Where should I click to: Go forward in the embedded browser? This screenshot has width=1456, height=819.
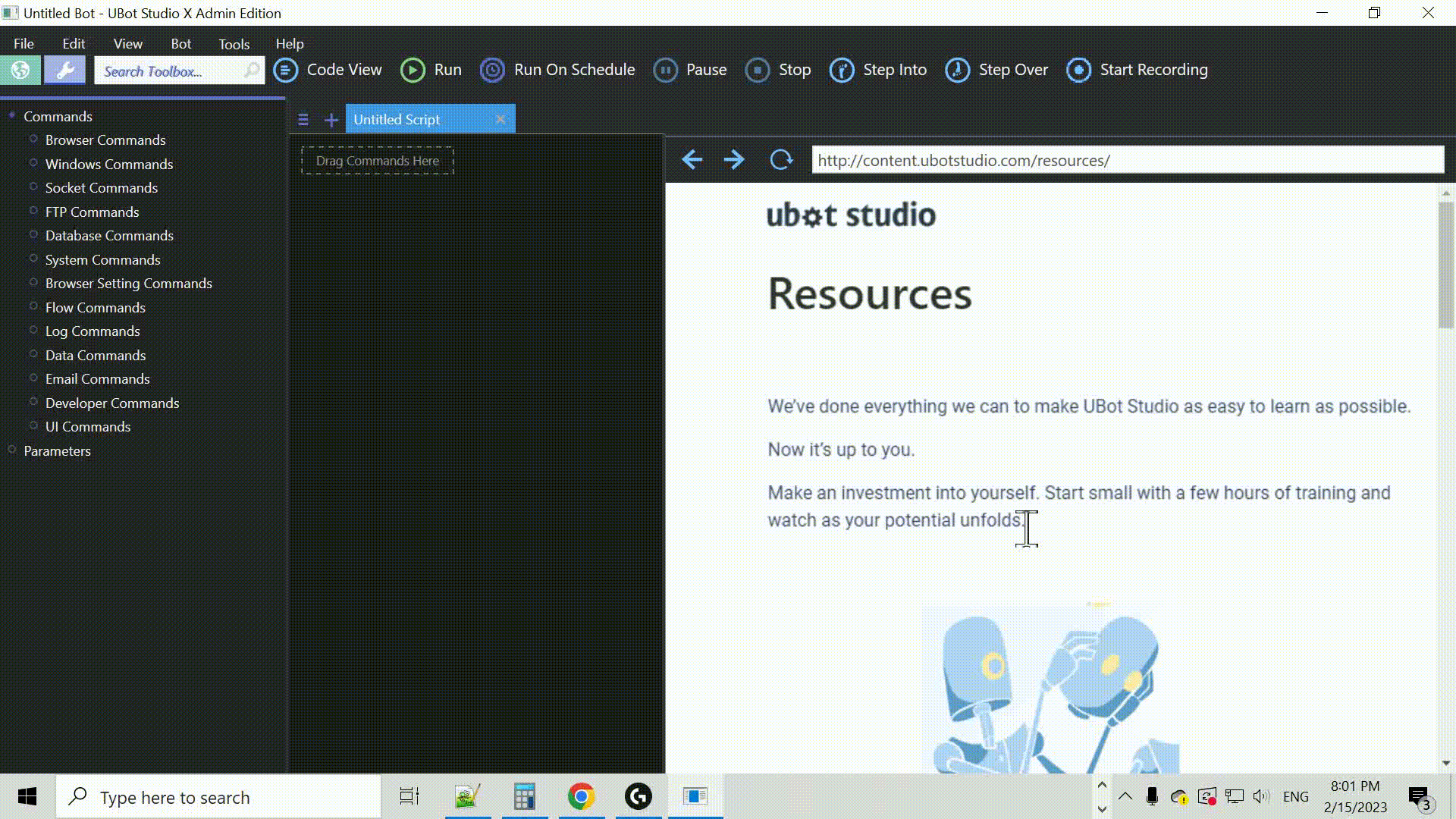pyautogui.click(x=734, y=160)
